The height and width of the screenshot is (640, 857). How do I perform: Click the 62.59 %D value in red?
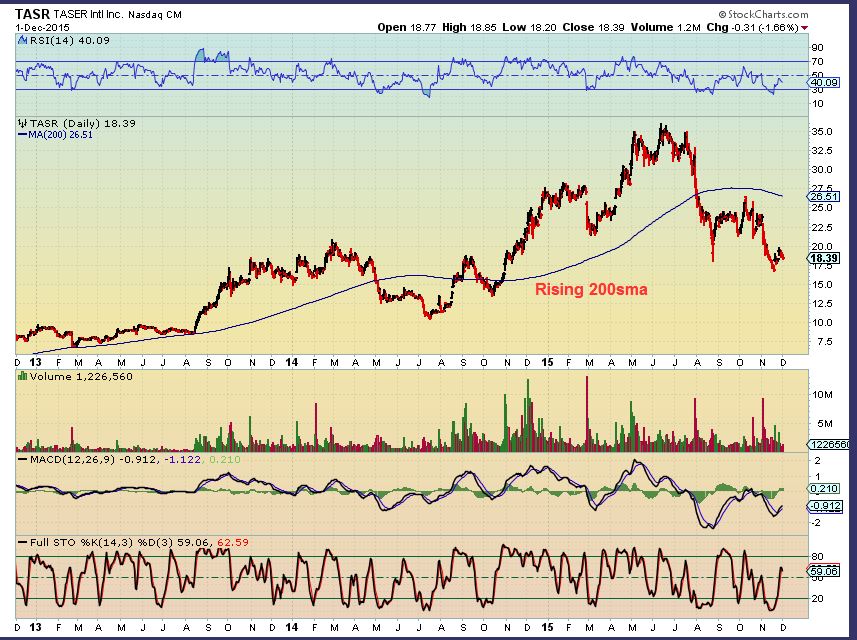pos(233,543)
